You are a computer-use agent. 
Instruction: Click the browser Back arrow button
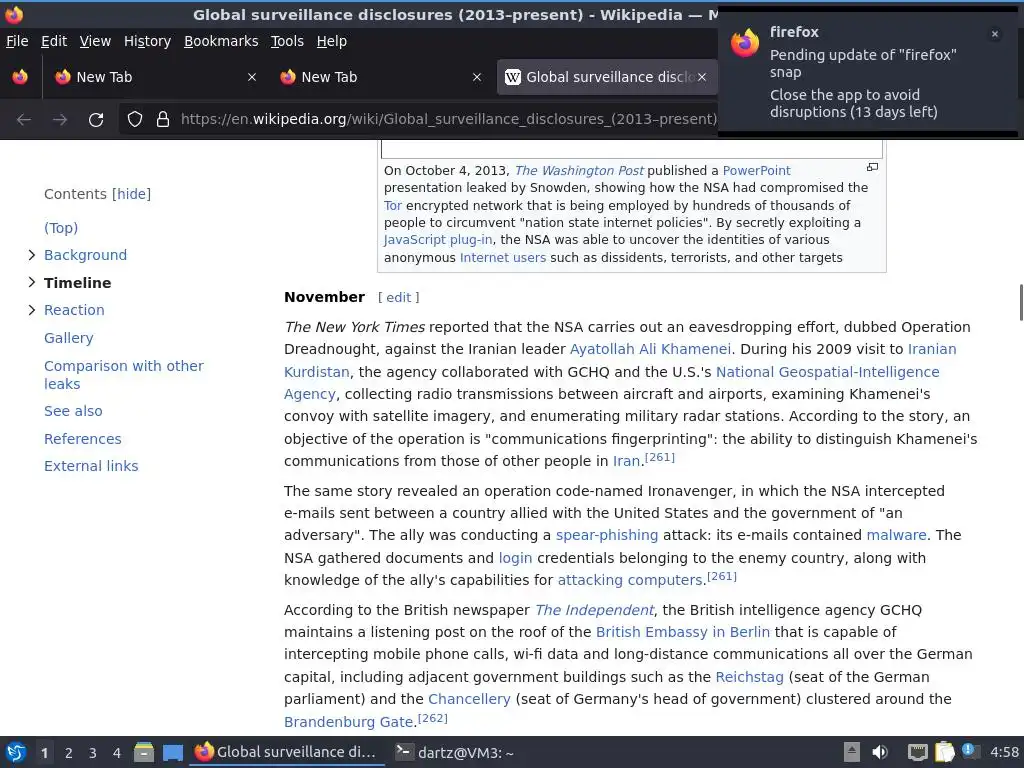tap(24, 120)
